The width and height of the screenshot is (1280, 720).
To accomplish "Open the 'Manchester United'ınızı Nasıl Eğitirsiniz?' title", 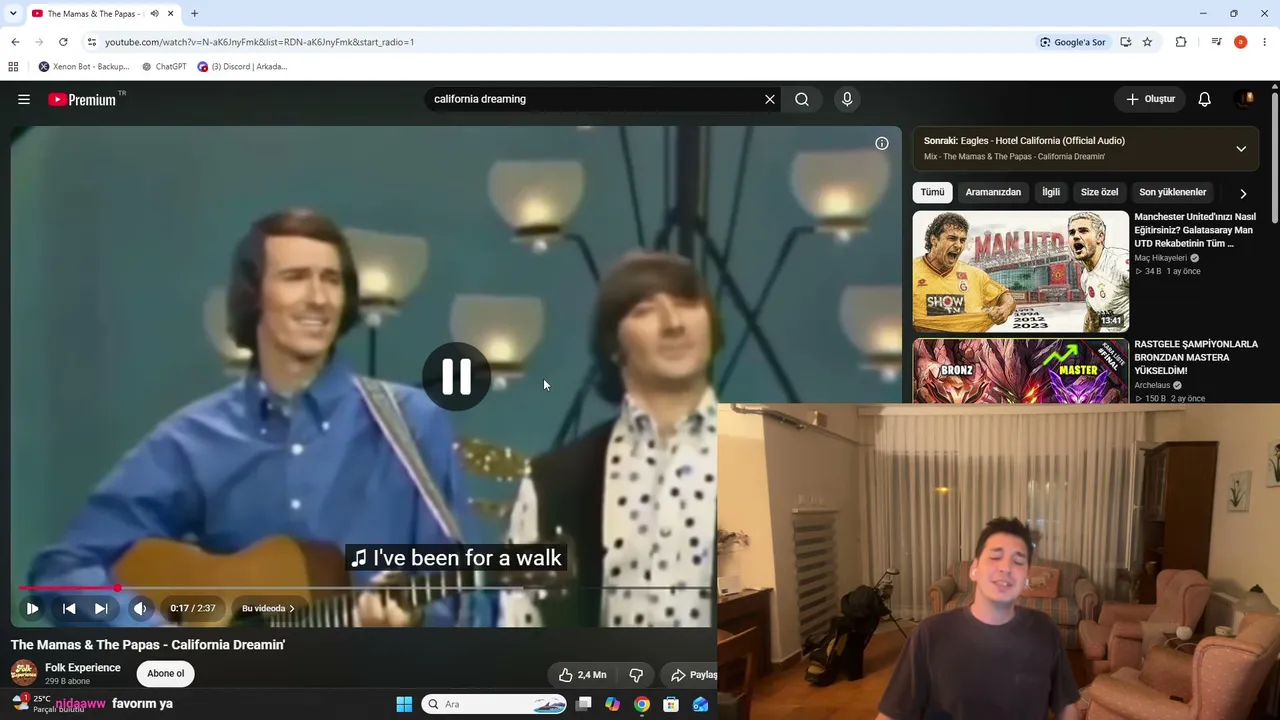I will click(1196, 230).
